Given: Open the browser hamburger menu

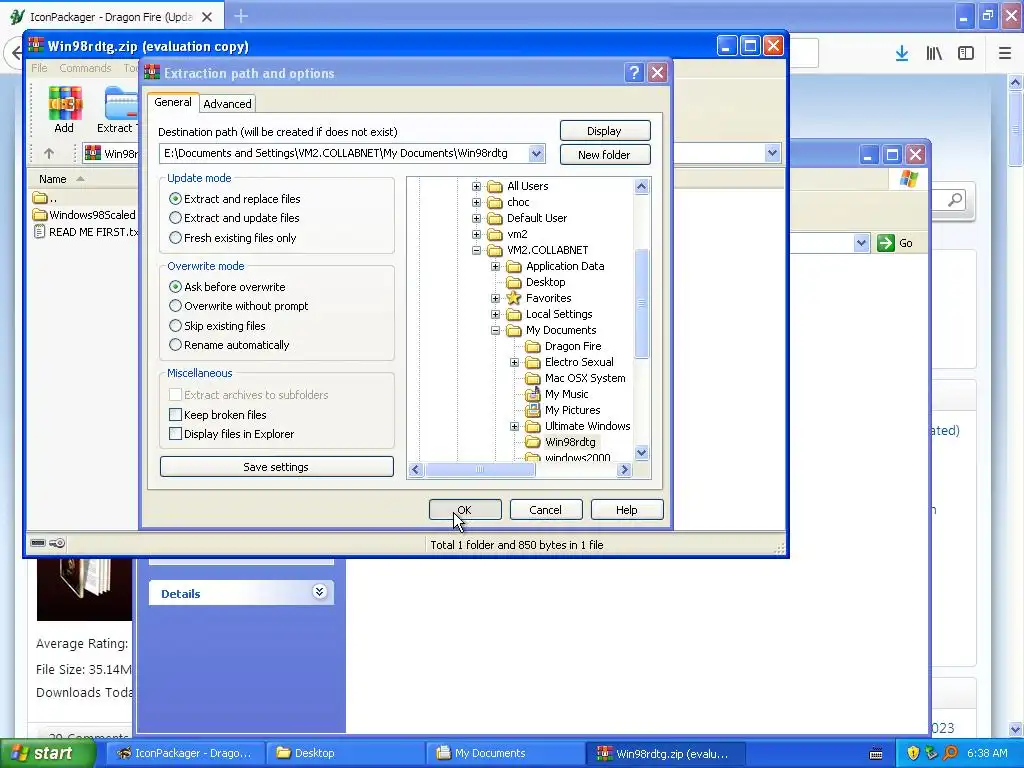Looking at the screenshot, I should (x=1005, y=54).
